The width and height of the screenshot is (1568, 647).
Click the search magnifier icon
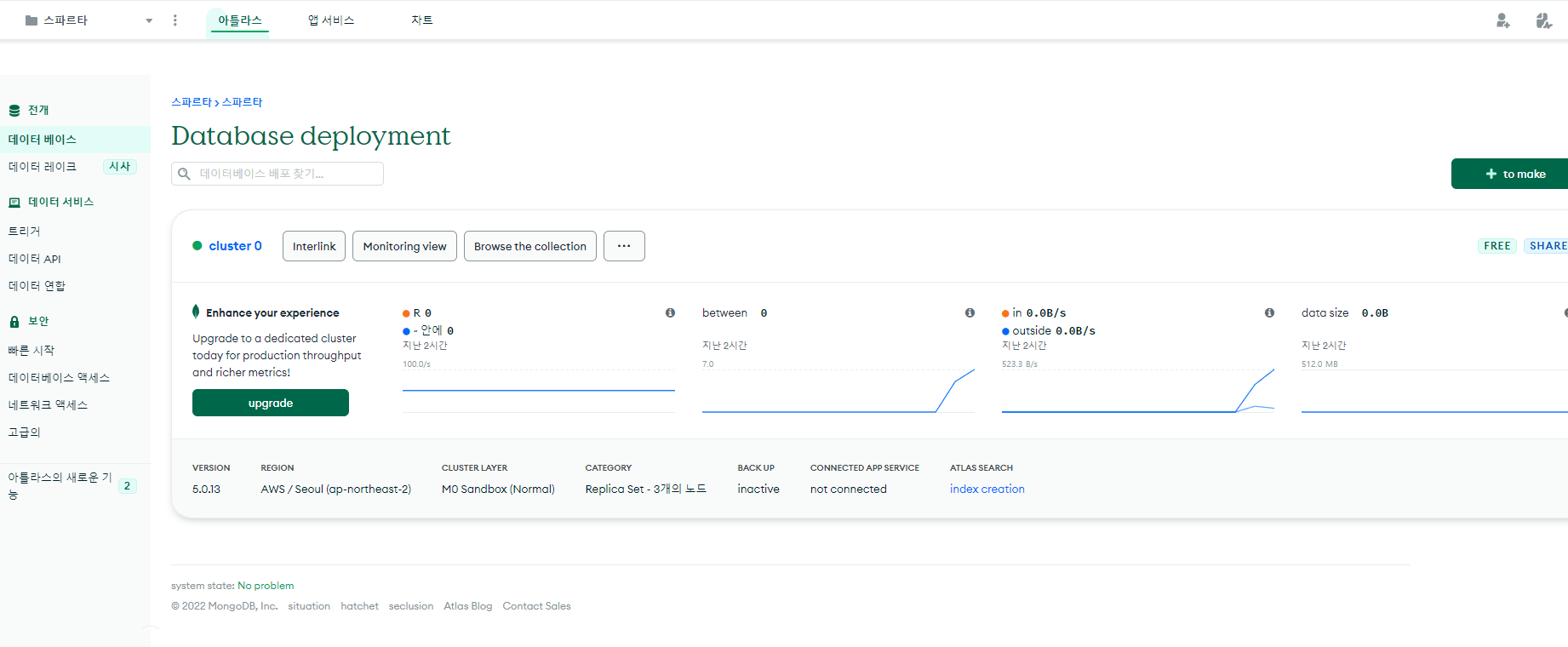click(x=184, y=174)
